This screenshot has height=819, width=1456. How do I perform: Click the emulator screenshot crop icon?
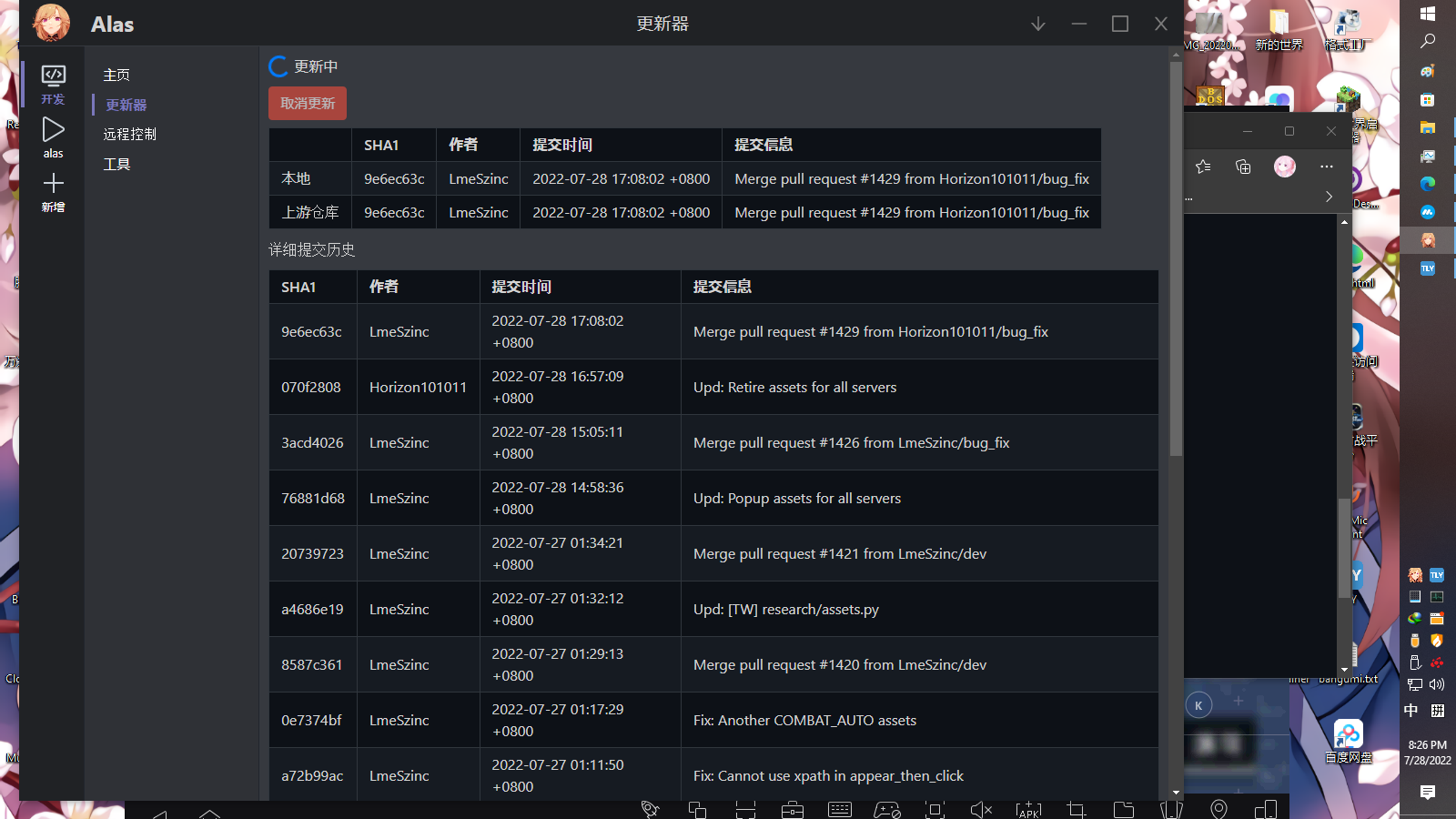point(1077,810)
